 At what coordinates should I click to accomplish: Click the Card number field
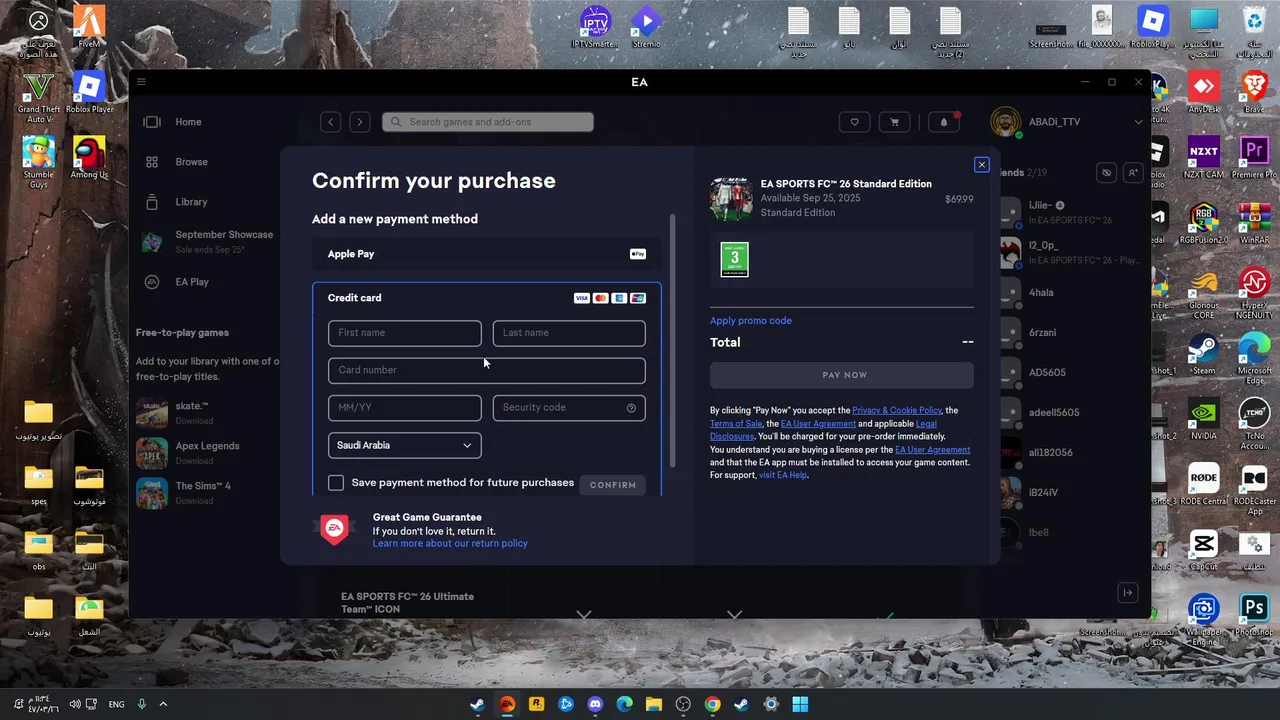click(x=487, y=370)
